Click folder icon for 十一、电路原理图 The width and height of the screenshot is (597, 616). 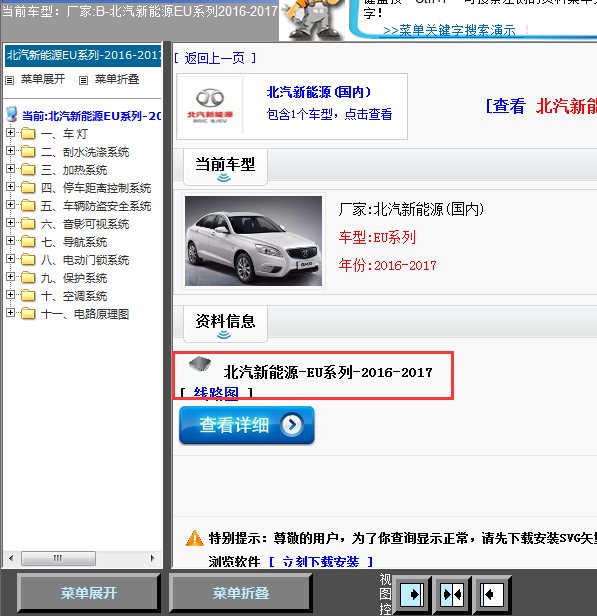click(28, 314)
